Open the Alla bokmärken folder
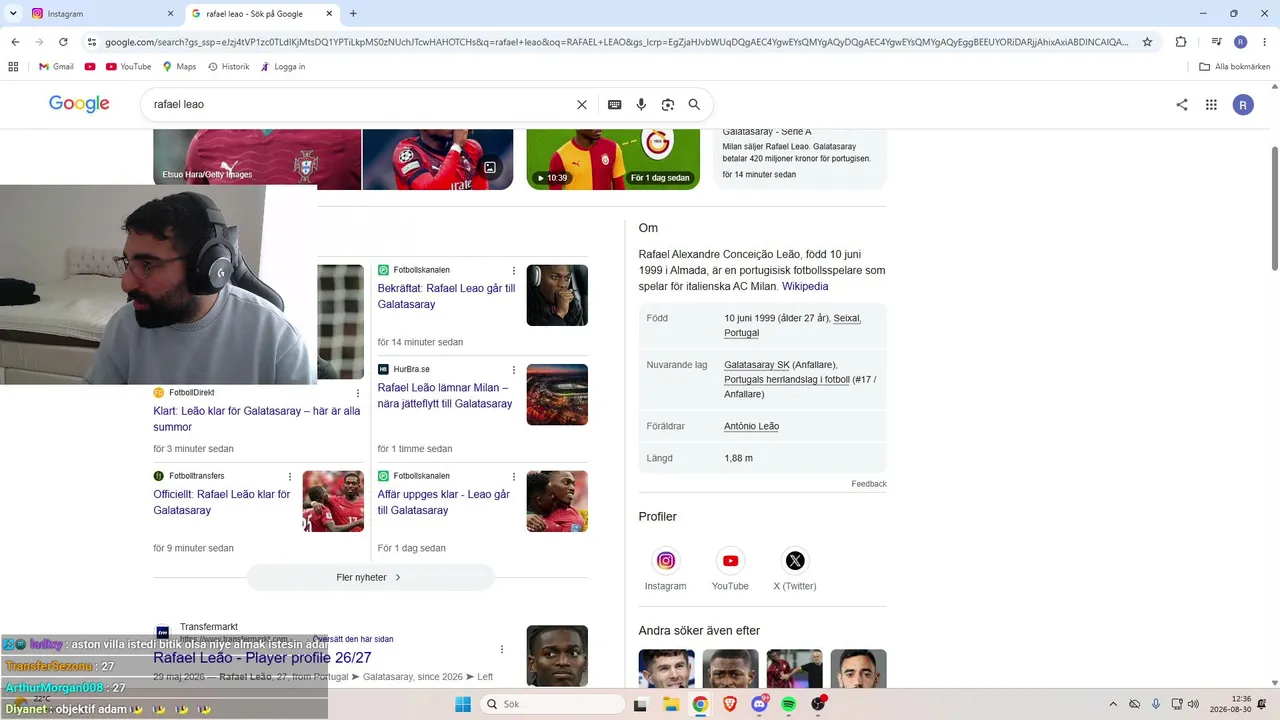1280x720 pixels. [x=1234, y=67]
